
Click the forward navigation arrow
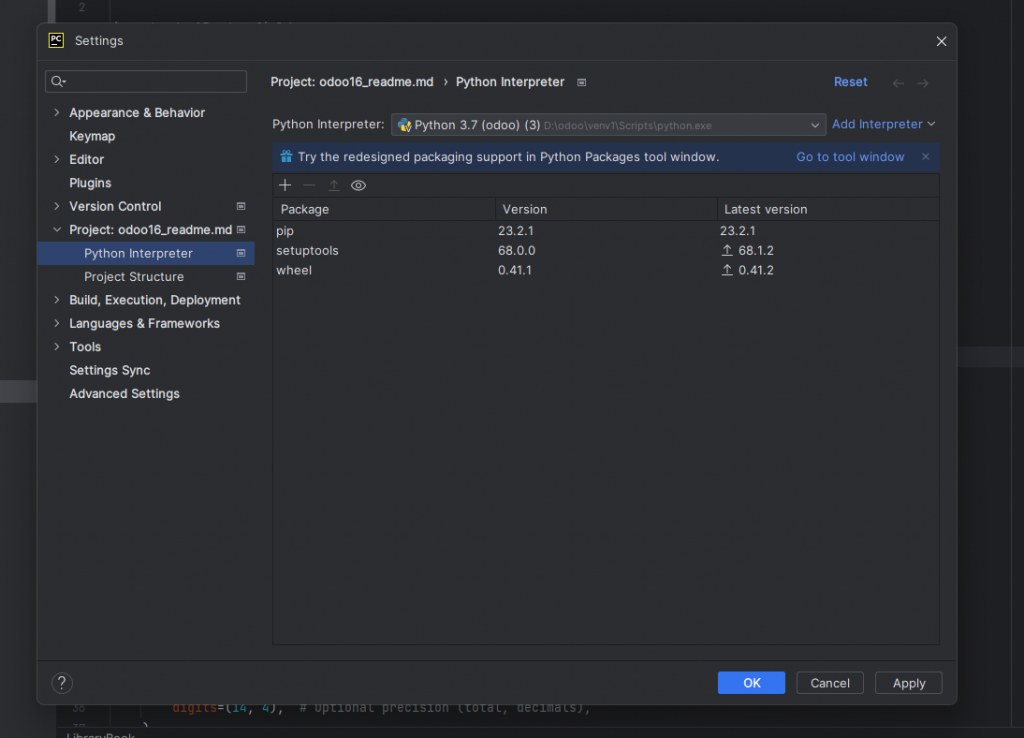pyautogui.click(x=923, y=83)
